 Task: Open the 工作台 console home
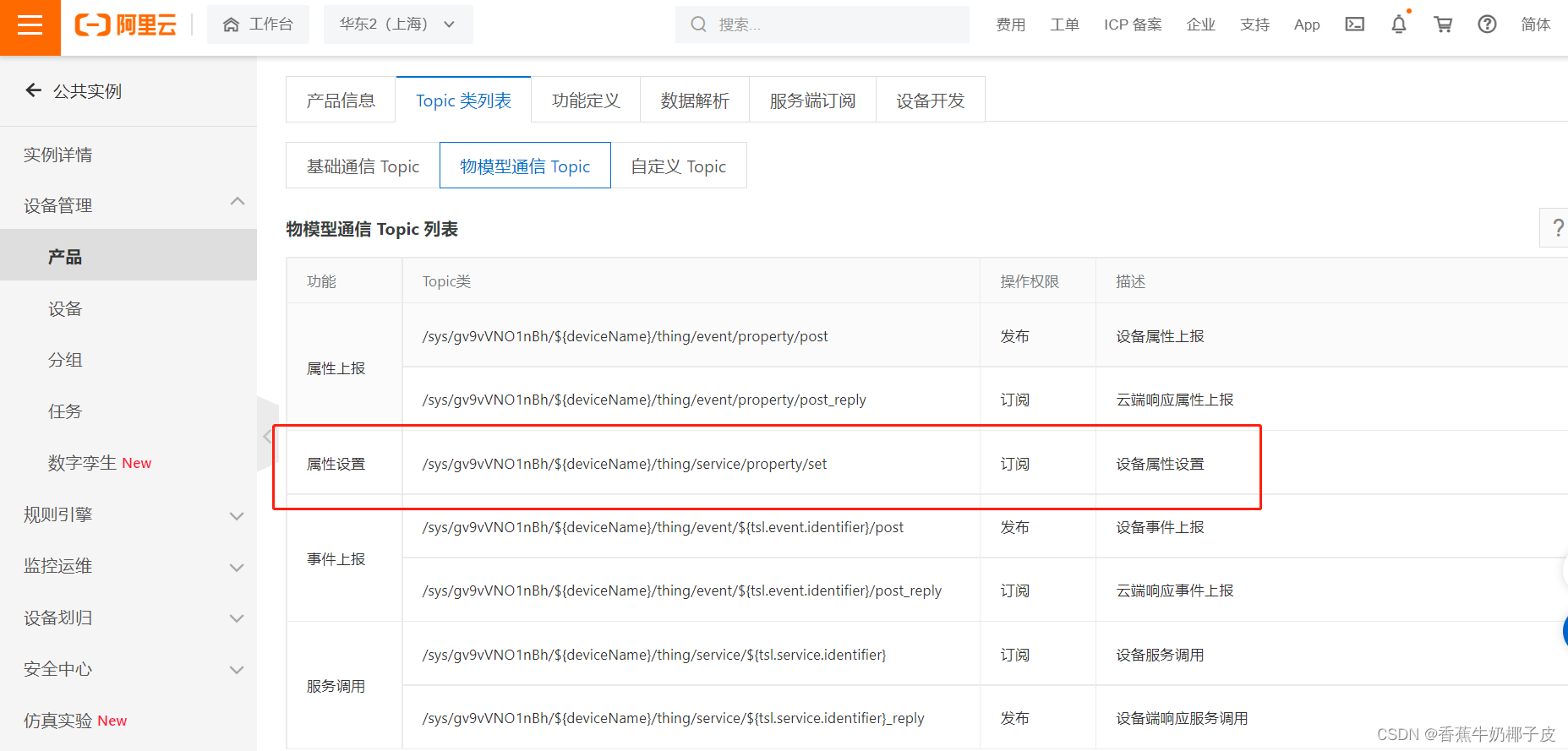pos(258,24)
